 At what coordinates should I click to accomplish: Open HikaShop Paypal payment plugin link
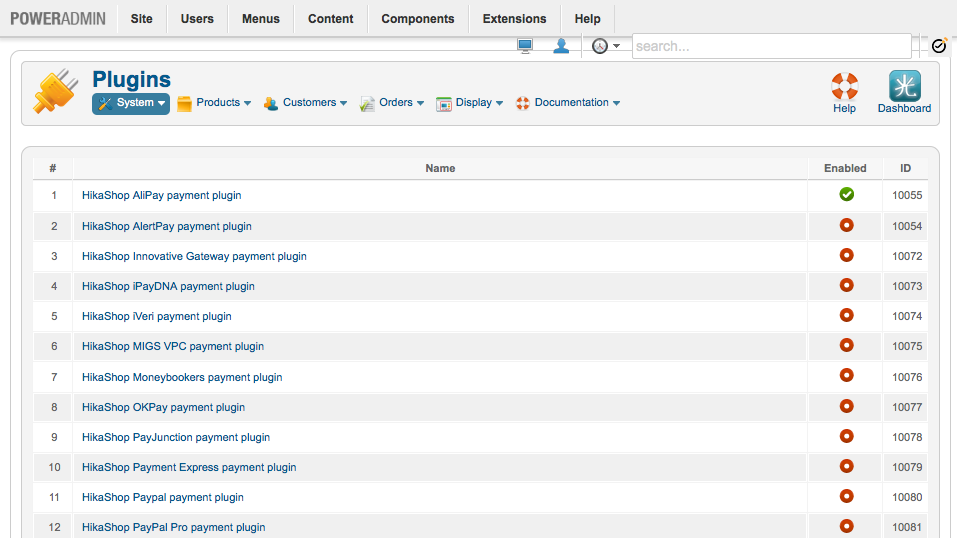tap(163, 497)
